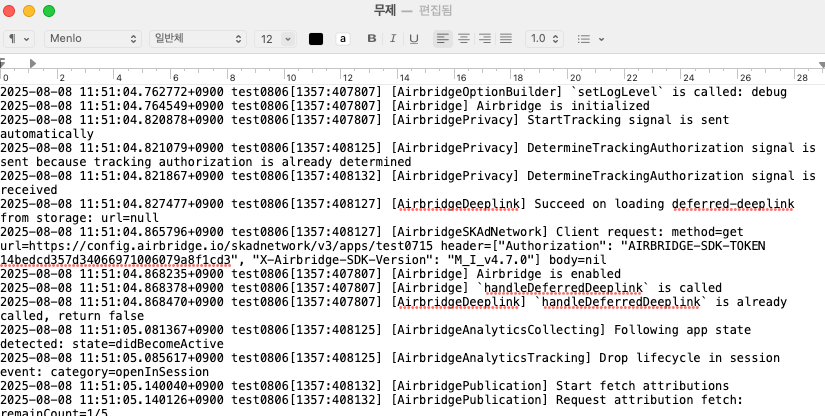
Task: Click the text "Airbridge is enabled"
Action: 548,274
